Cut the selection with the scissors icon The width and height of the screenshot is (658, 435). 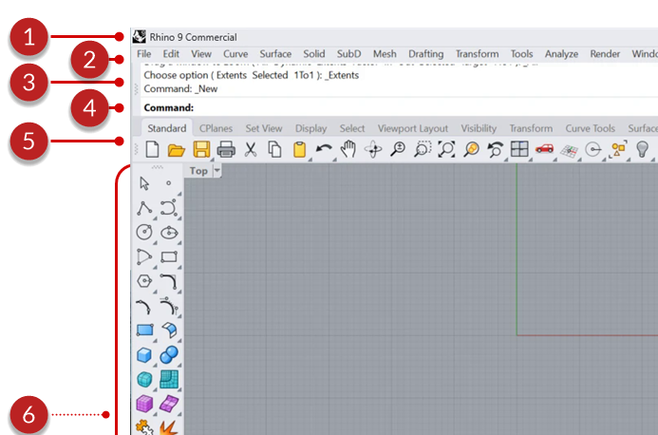tap(251, 149)
